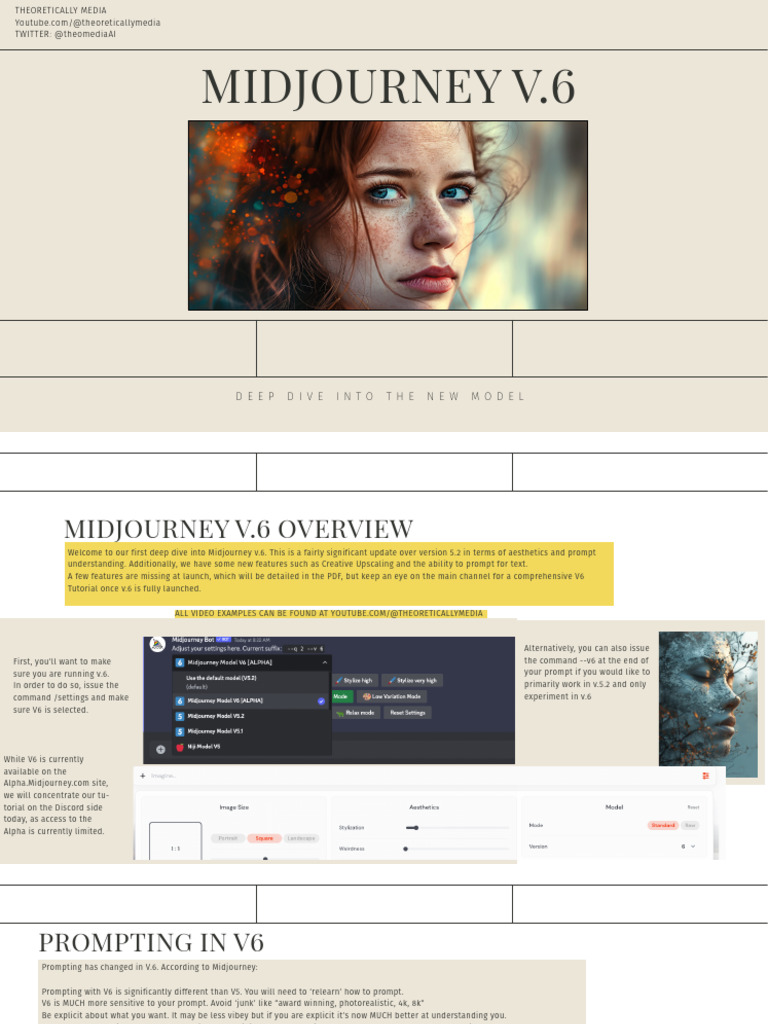Click the Relax mode button

(355, 712)
